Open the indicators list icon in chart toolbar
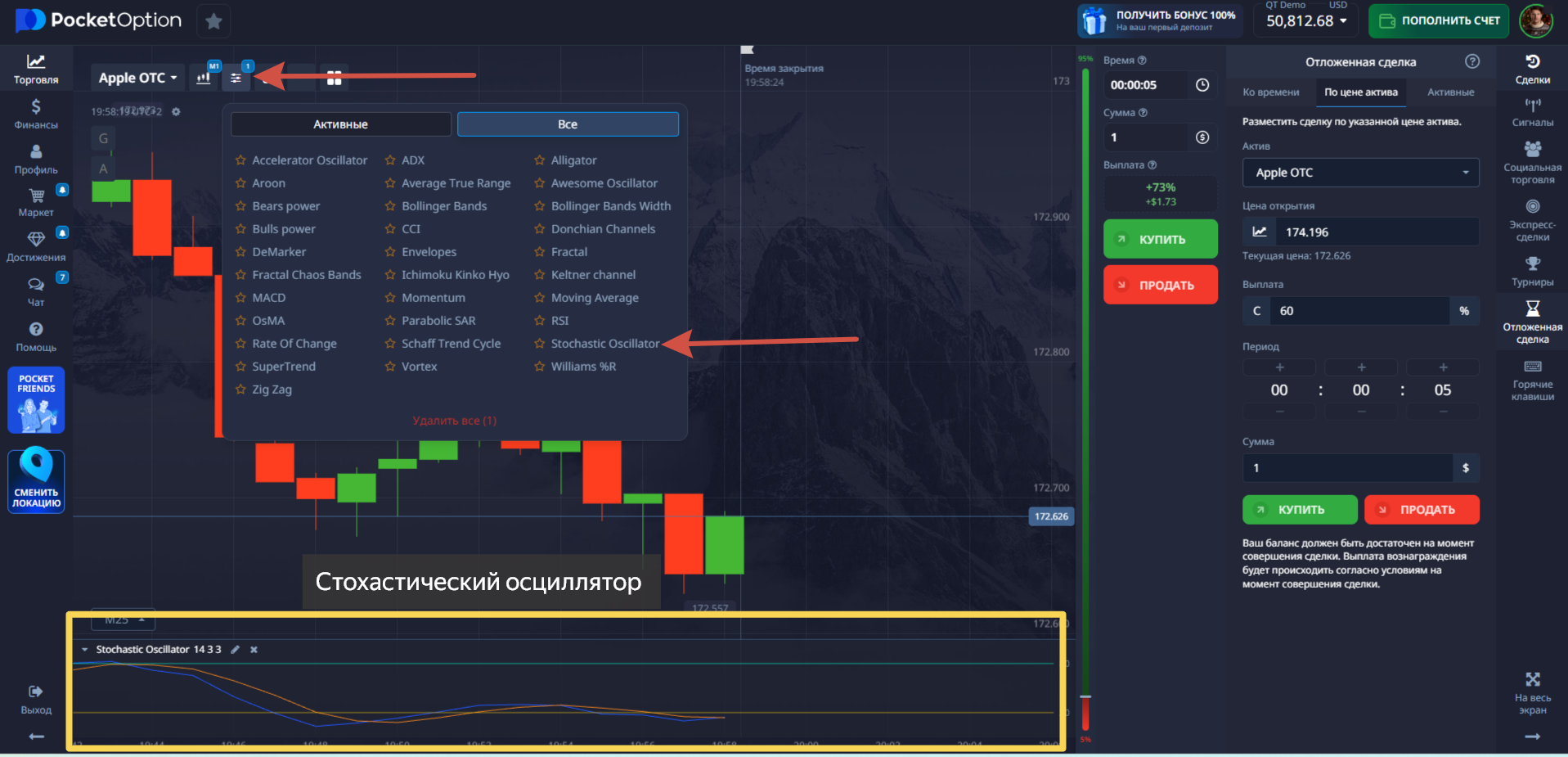1568x757 pixels. (x=236, y=78)
